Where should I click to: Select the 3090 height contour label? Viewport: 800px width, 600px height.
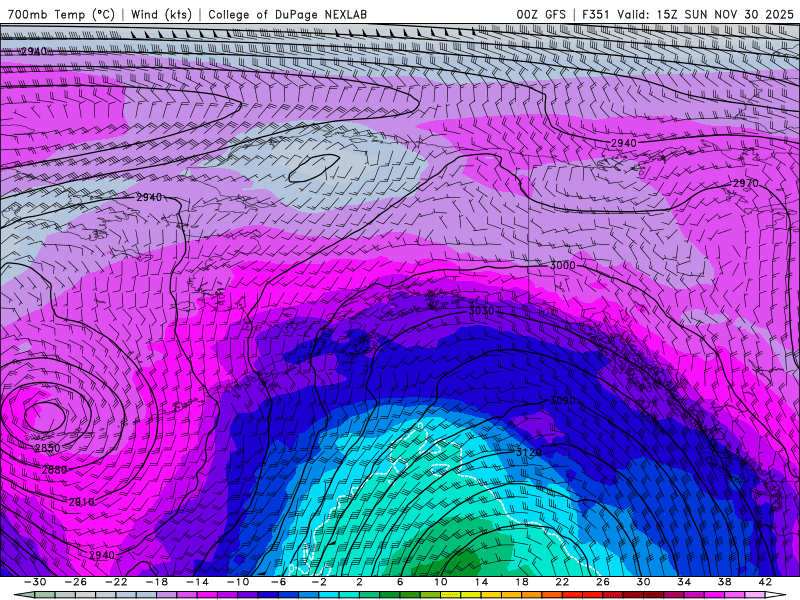point(562,401)
